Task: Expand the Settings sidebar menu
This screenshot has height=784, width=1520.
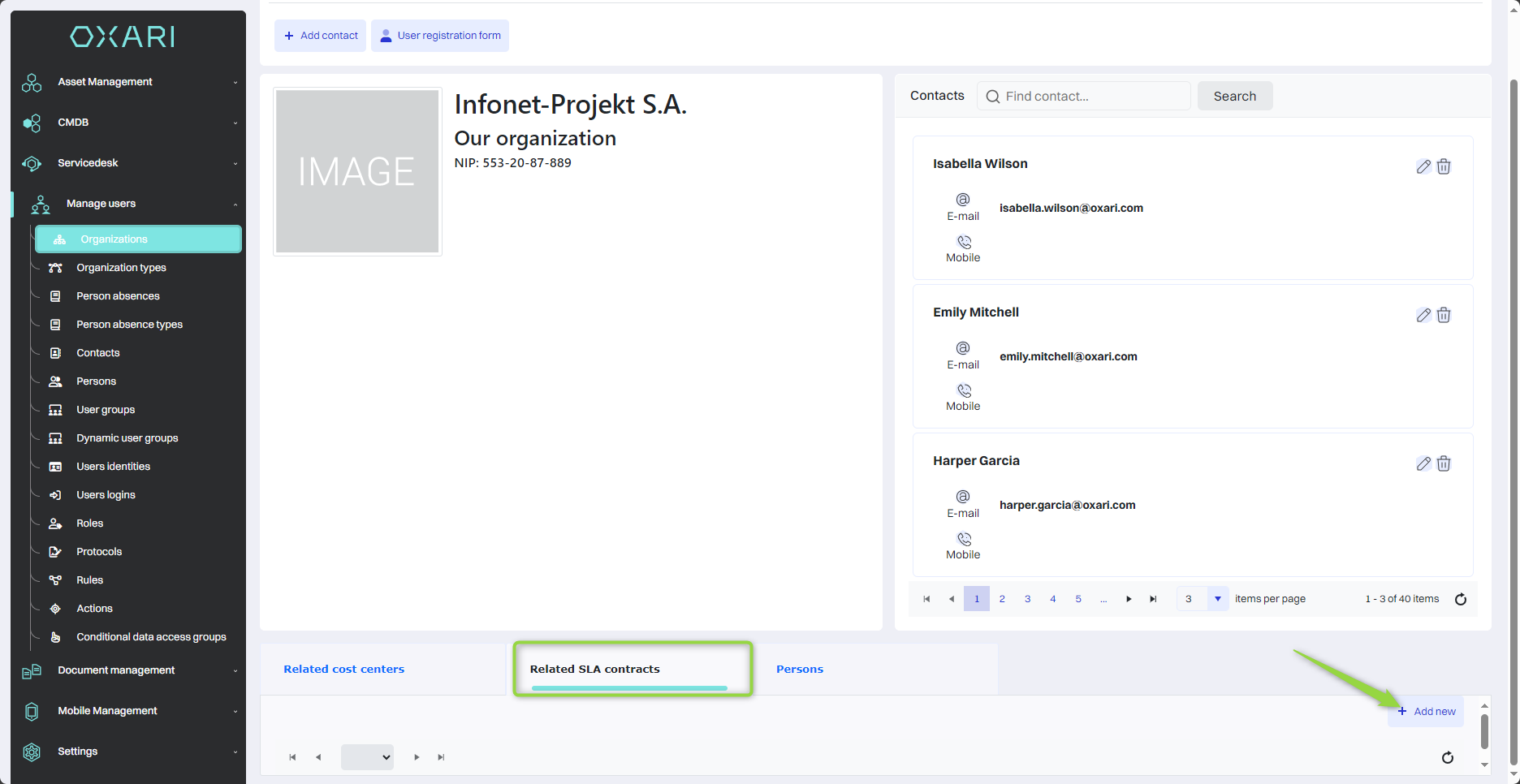Action: click(128, 752)
